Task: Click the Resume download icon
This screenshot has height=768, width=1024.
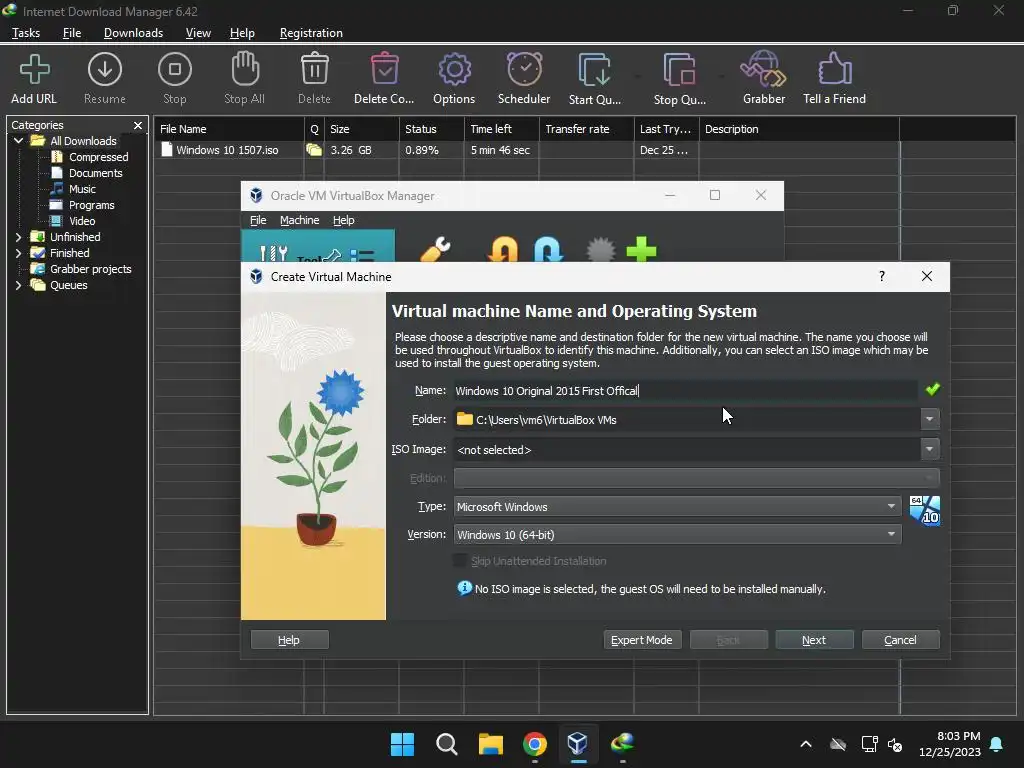Action: (x=104, y=69)
